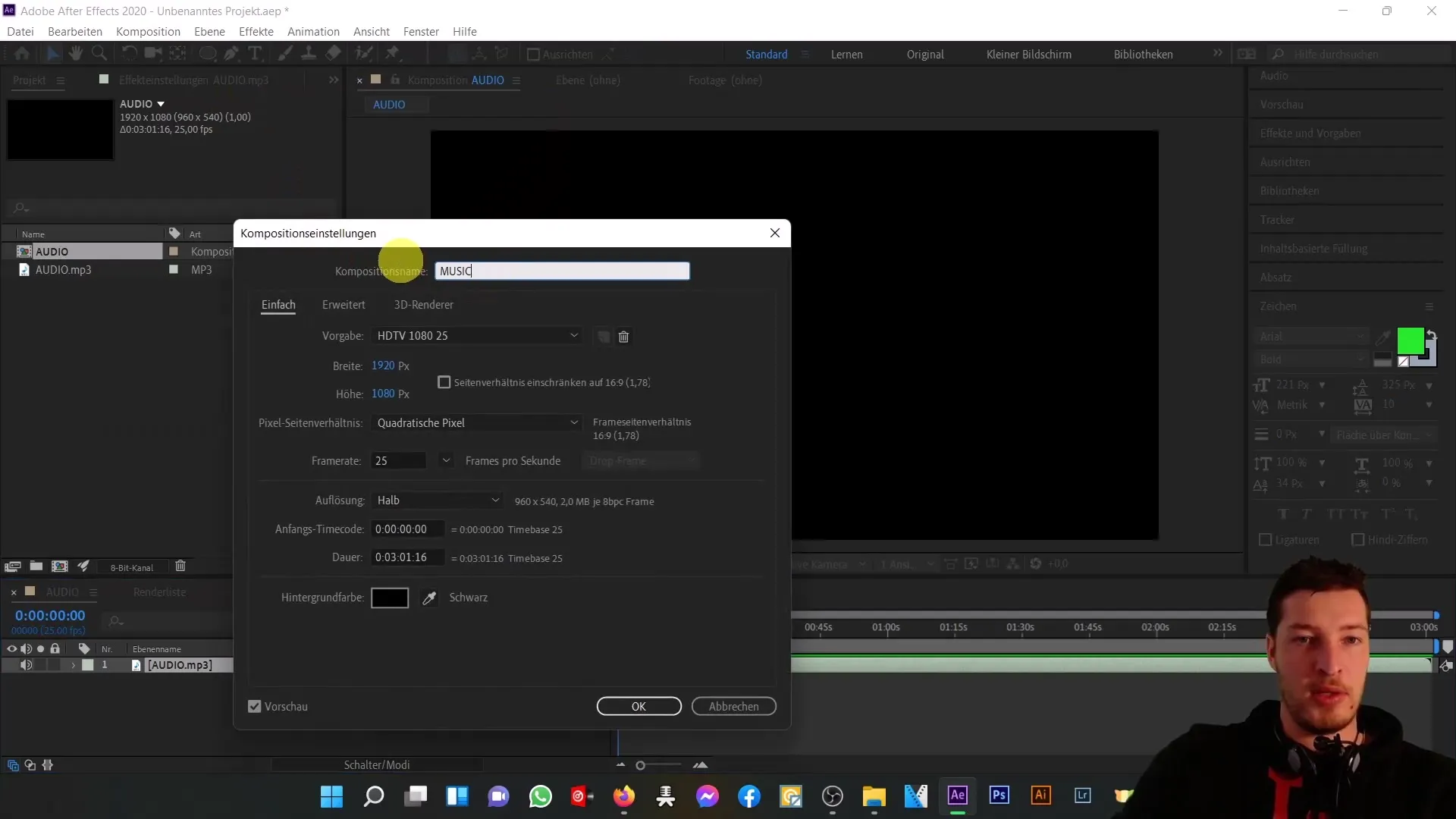This screenshot has width=1456, height=819.
Task: Expand the AUDIO.mp3 layer properties
Action: tap(74, 665)
